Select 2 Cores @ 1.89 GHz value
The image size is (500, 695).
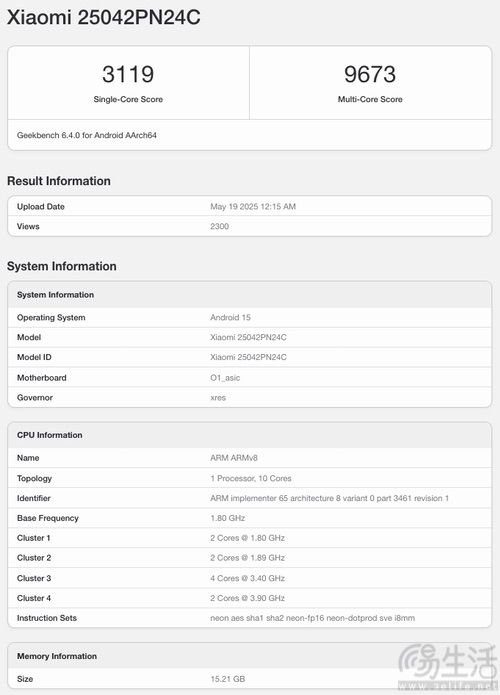247,558
